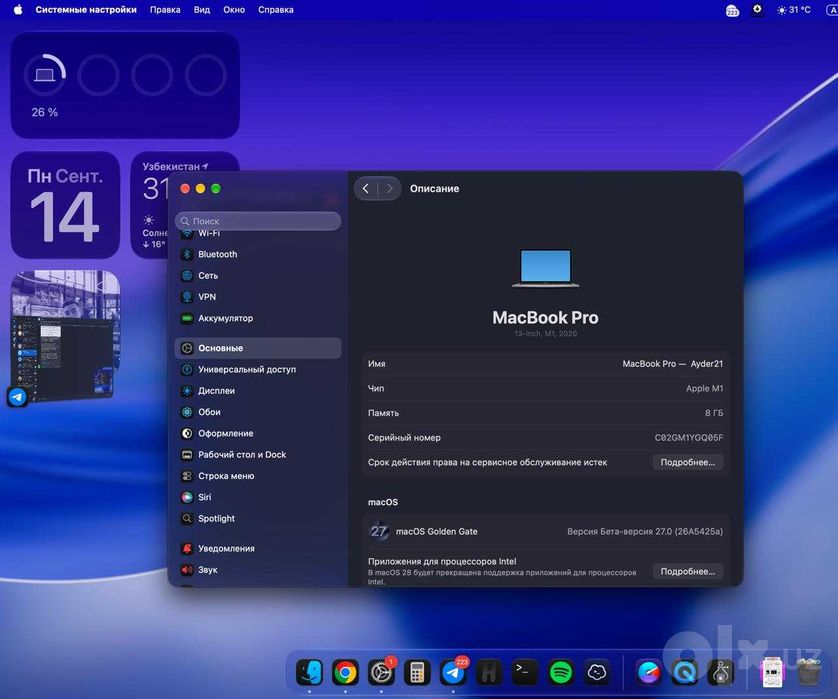Open the Вид menu

(201, 10)
